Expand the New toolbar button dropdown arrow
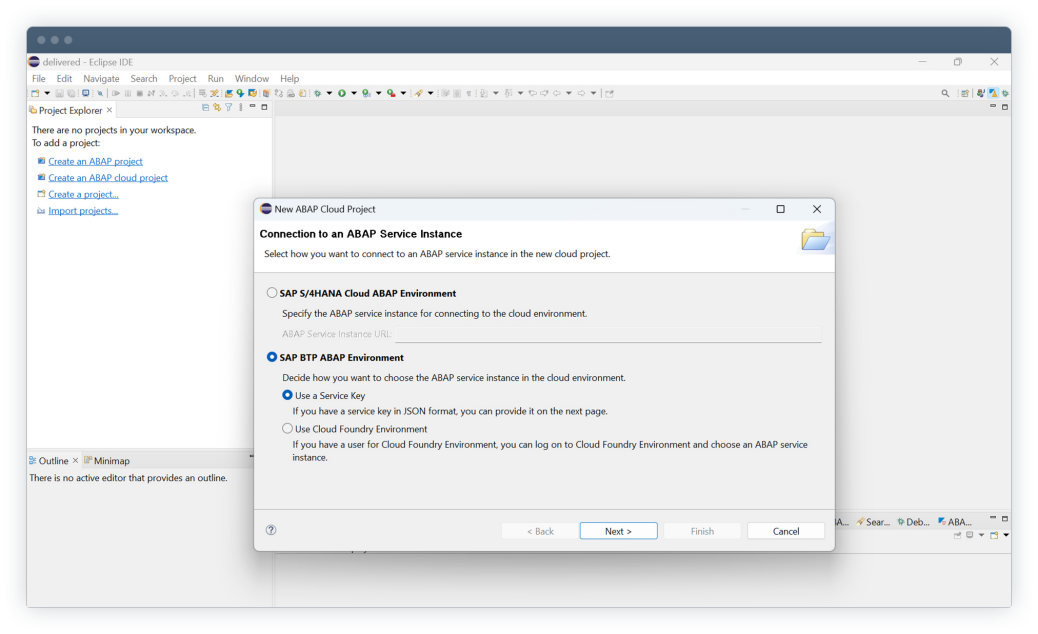 [46, 93]
